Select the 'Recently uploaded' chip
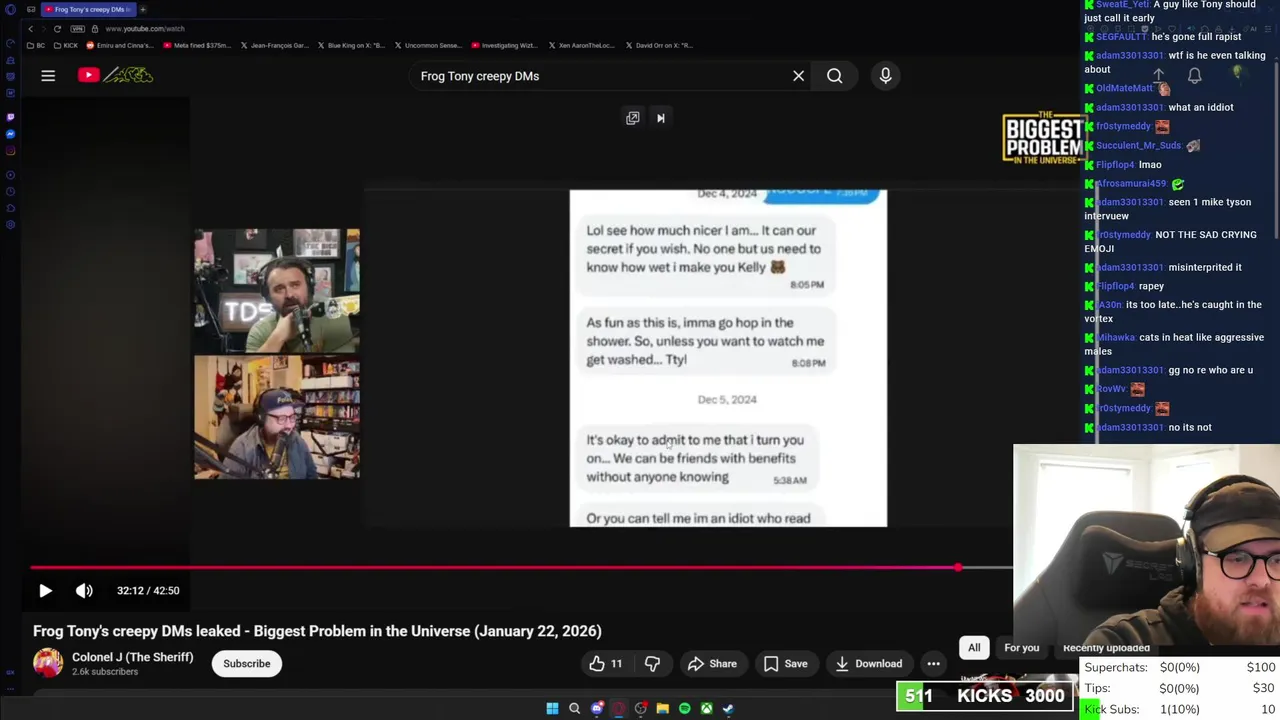 click(x=1106, y=648)
